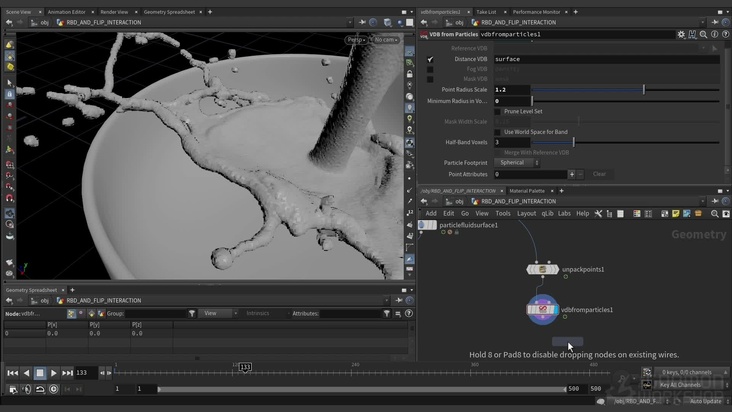
Task: Click the Half-Band Voxels slider
Action: [626, 142]
